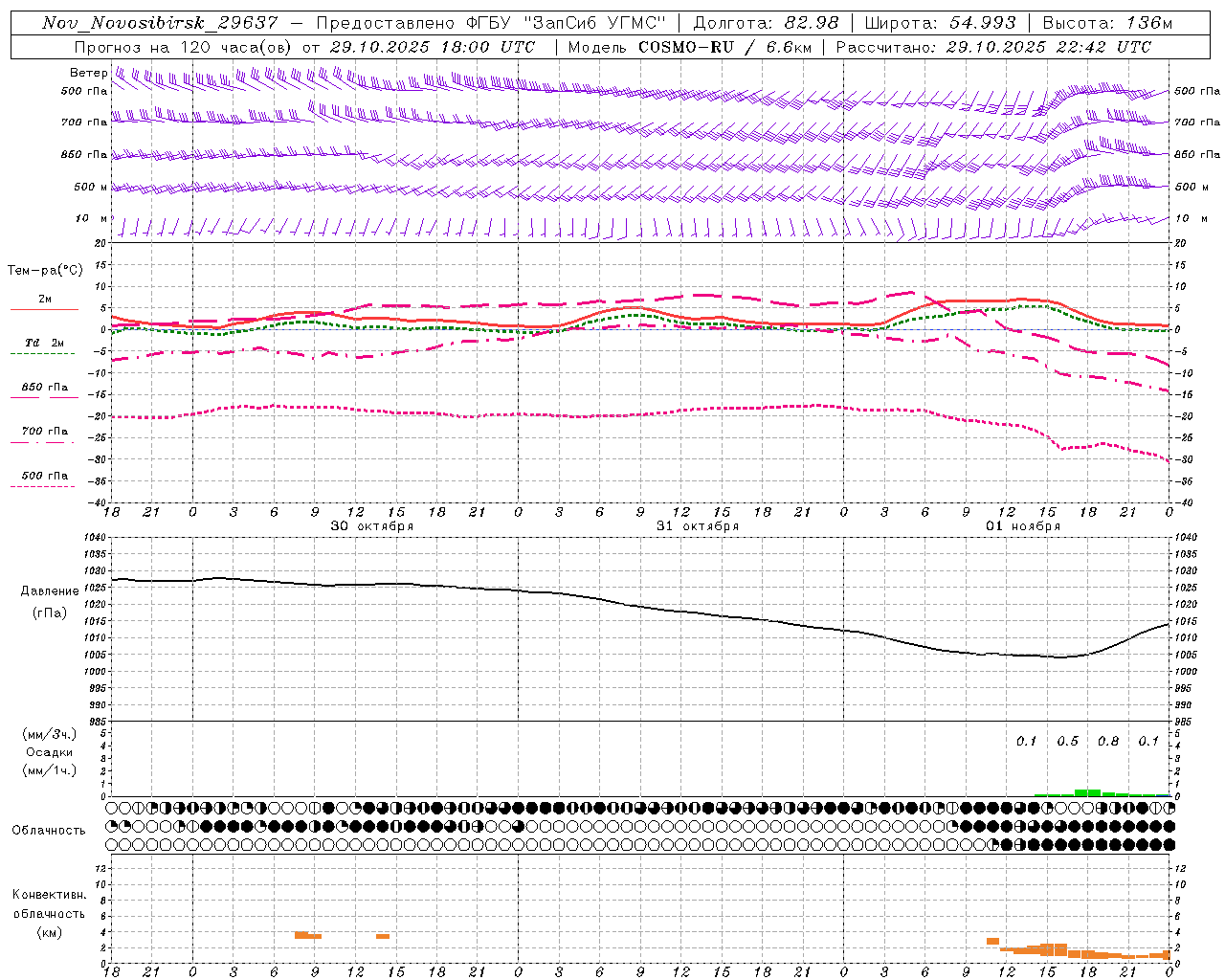Image resolution: width=1225 pixels, height=980 pixels.
Task: Click the station title Nov_Novosibirsk_29637
Action: [160, 23]
